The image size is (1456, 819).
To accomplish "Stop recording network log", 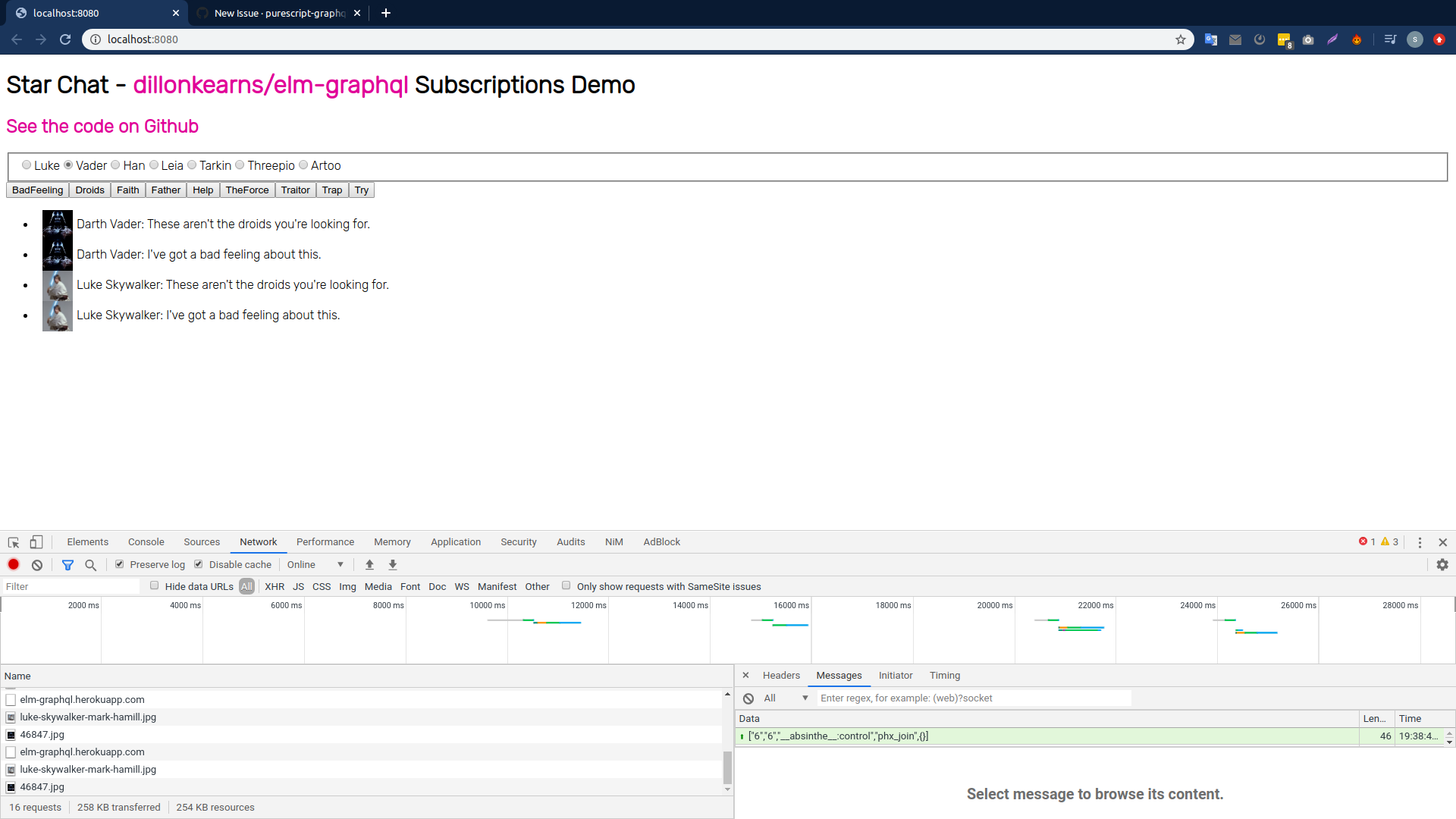I will (x=13, y=564).
